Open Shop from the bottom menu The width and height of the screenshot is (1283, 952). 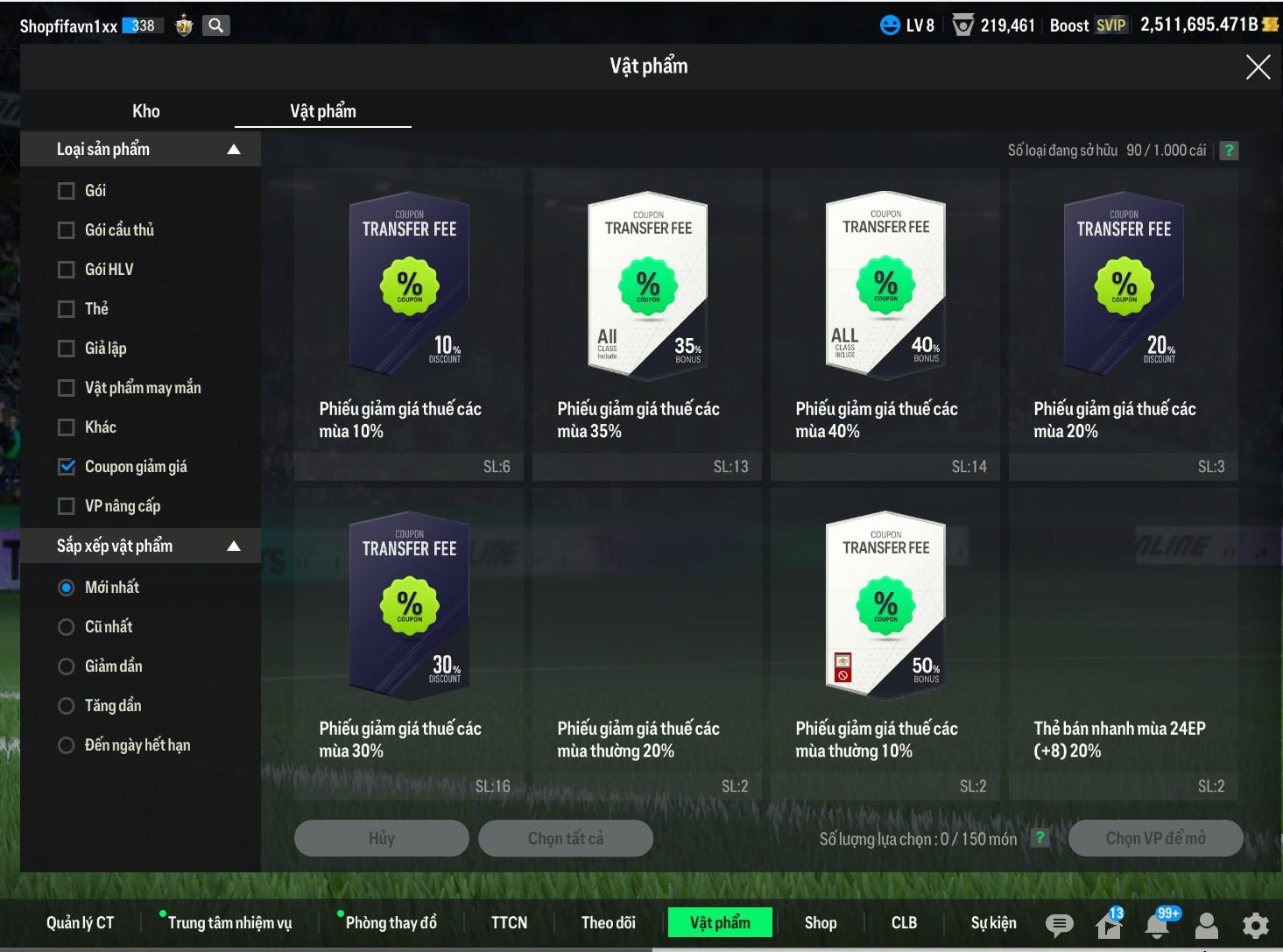[821, 923]
